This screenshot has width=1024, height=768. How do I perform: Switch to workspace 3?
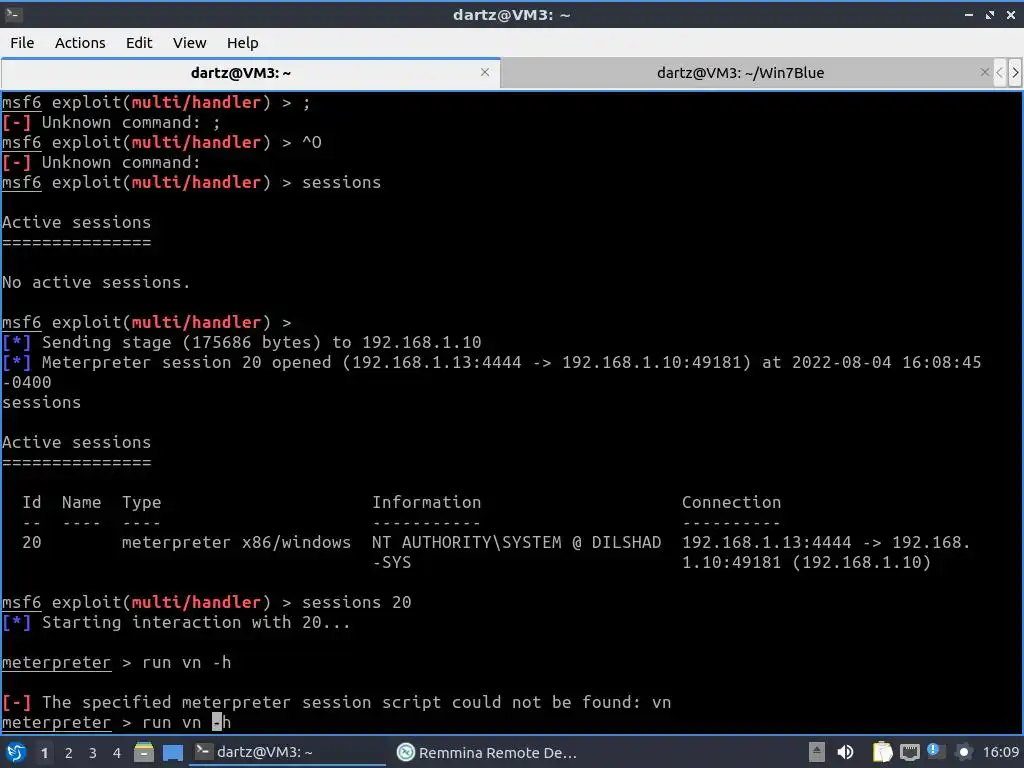point(93,753)
